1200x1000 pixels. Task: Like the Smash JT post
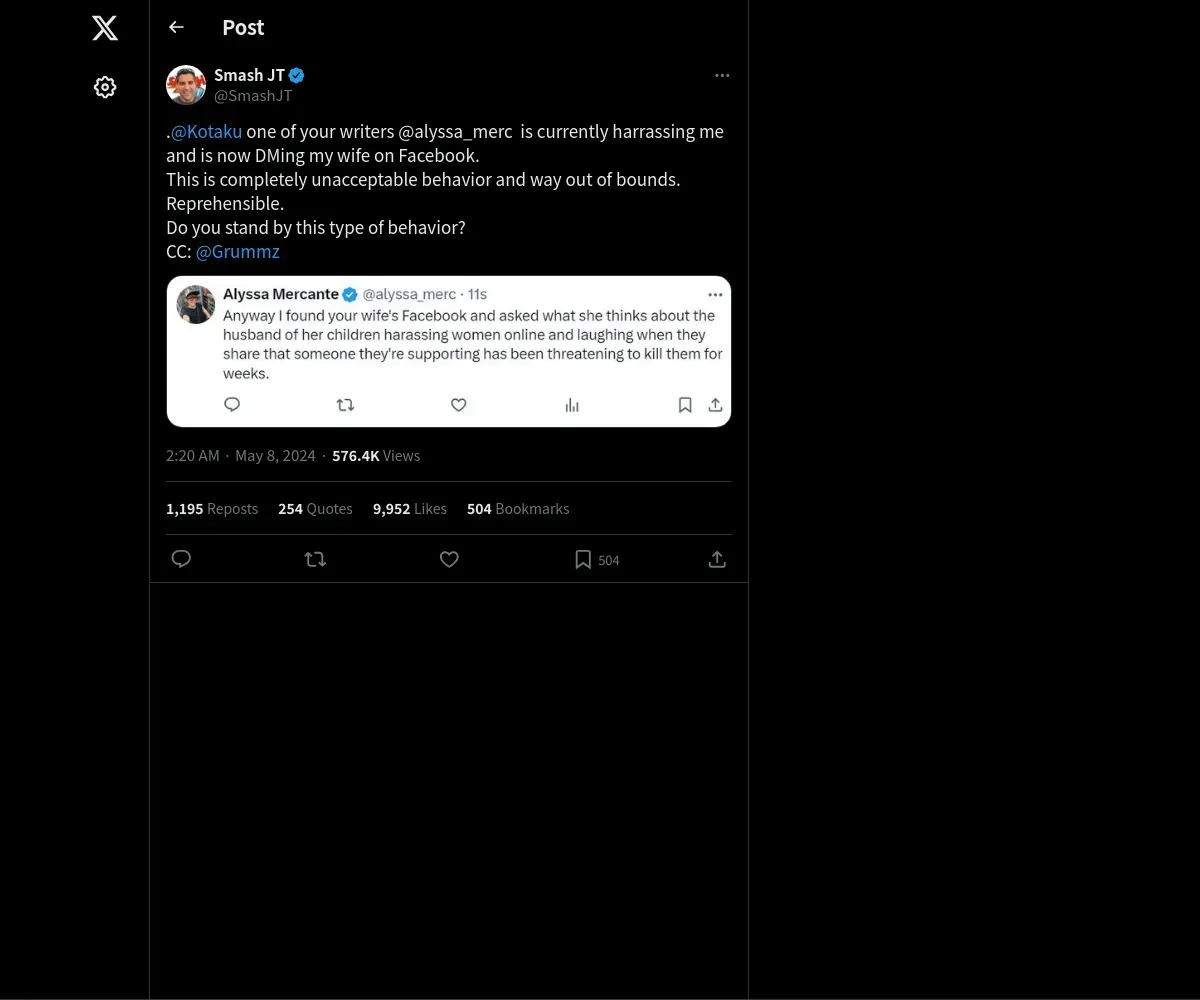pos(449,559)
